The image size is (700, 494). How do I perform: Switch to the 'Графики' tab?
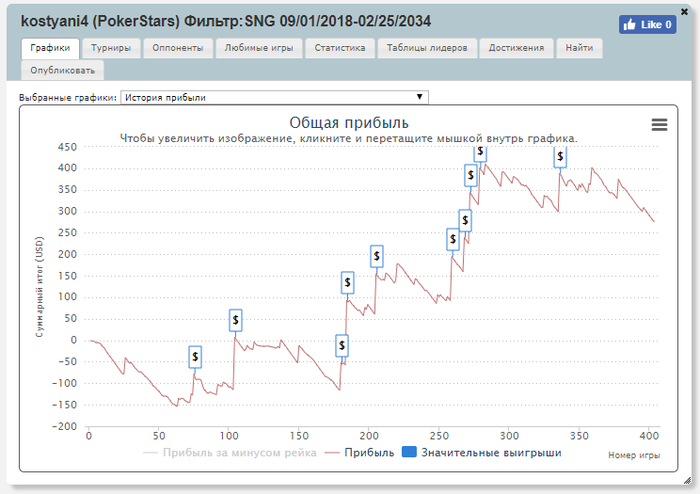point(50,48)
